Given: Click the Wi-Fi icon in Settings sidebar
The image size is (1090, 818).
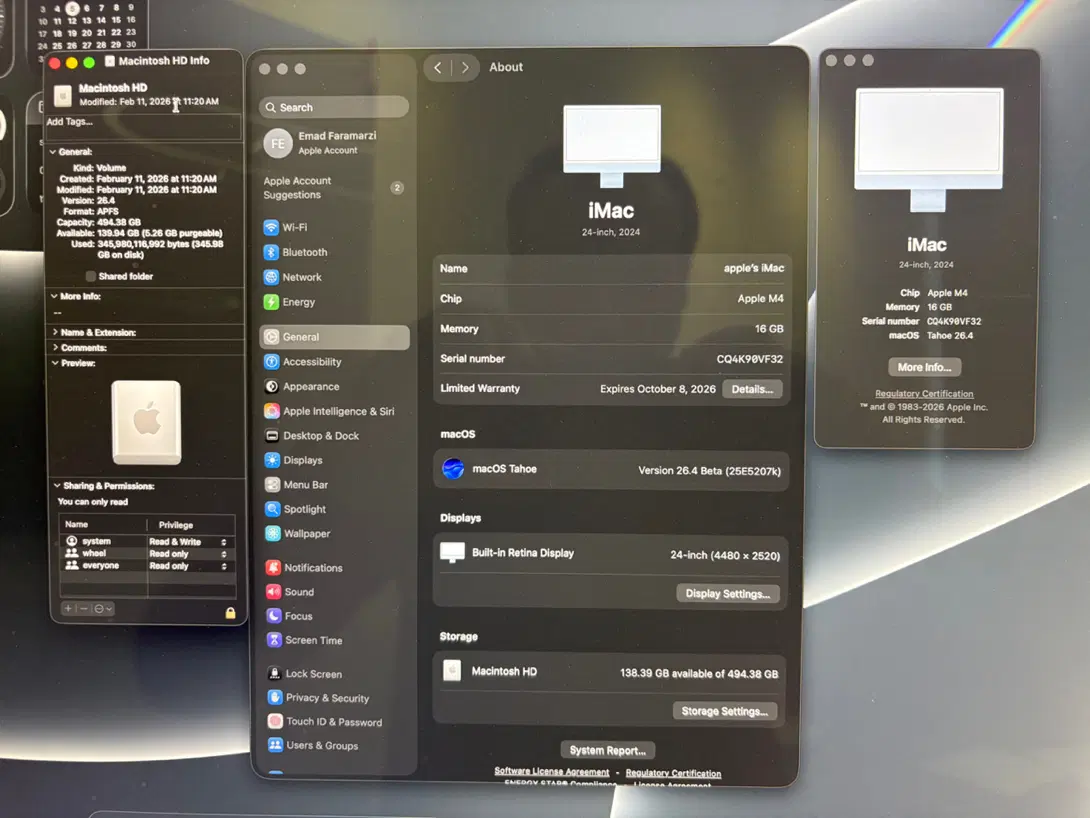Looking at the screenshot, I should pos(271,227).
